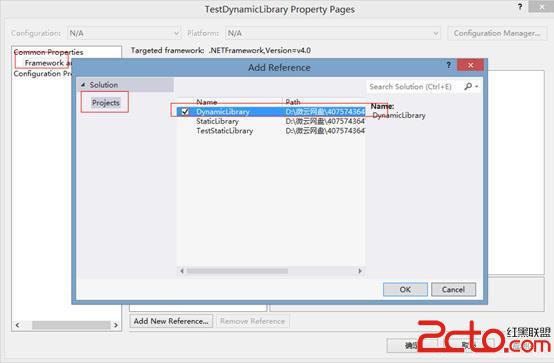The image size is (554, 363).
Task: Select Common Properties in Property Pages tree
Action: 48,52
